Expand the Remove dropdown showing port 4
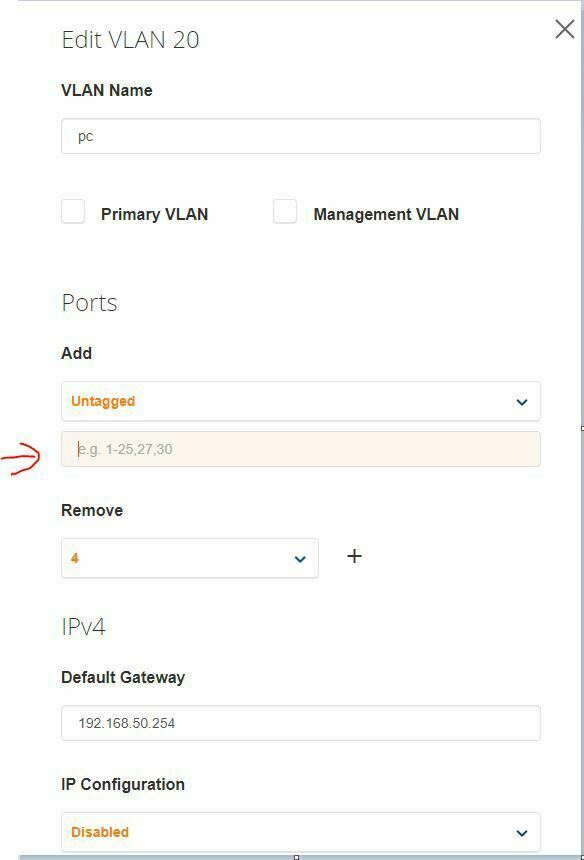 click(190, 557)
